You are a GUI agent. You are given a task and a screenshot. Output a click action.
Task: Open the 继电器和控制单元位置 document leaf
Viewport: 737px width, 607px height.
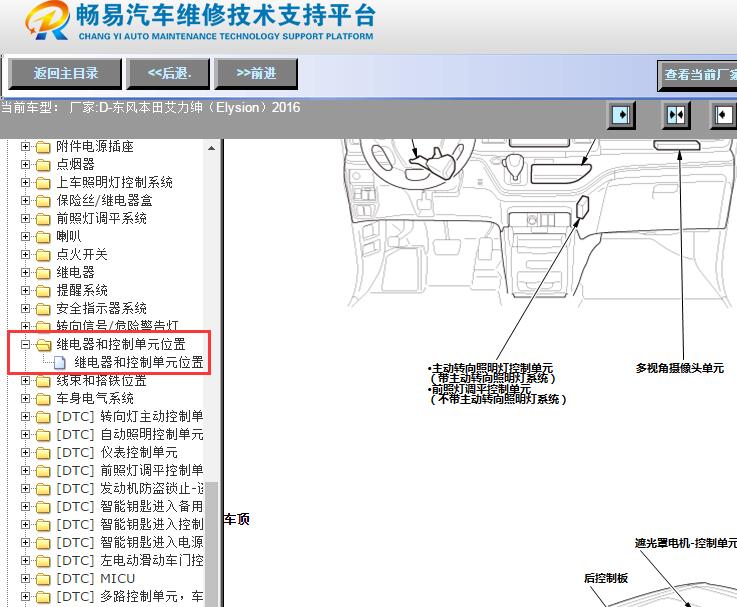(139, 362)
